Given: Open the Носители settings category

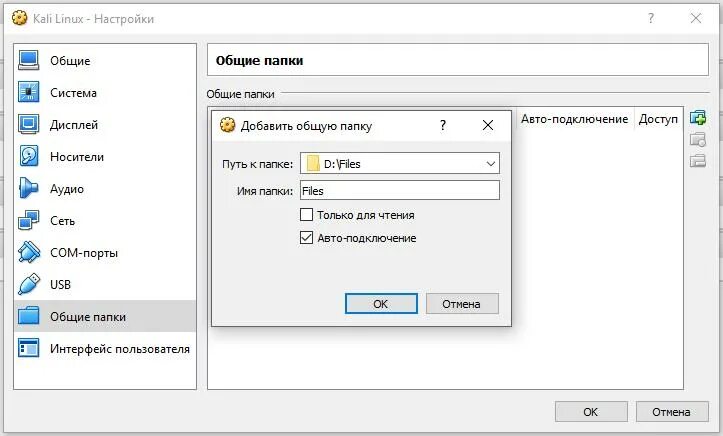Looking at the screenshot, I should [x=105, y=157].
